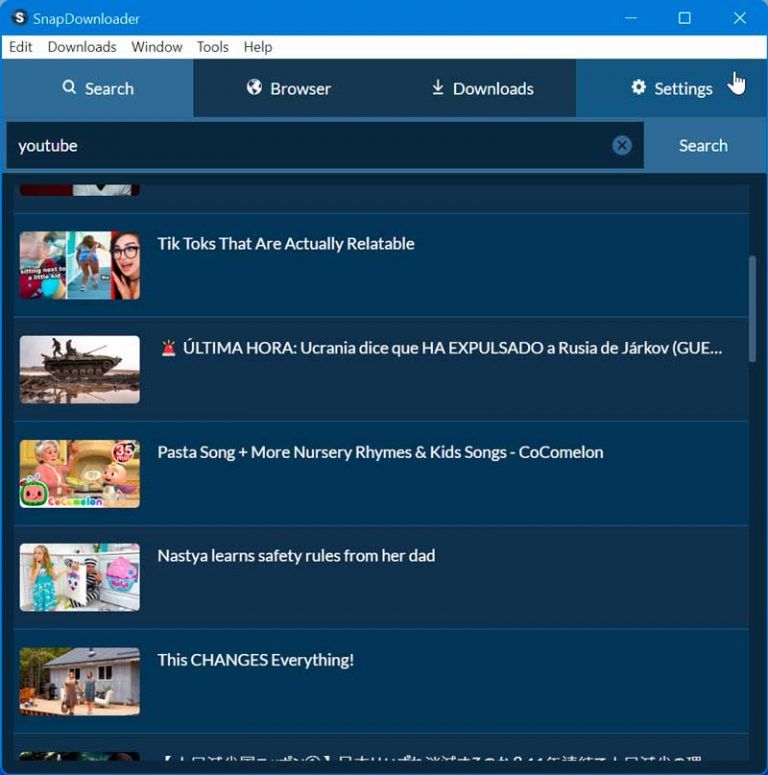The image size is (768, 775).
Task: Open the Settings tab
Action: (x=671, y=88)
